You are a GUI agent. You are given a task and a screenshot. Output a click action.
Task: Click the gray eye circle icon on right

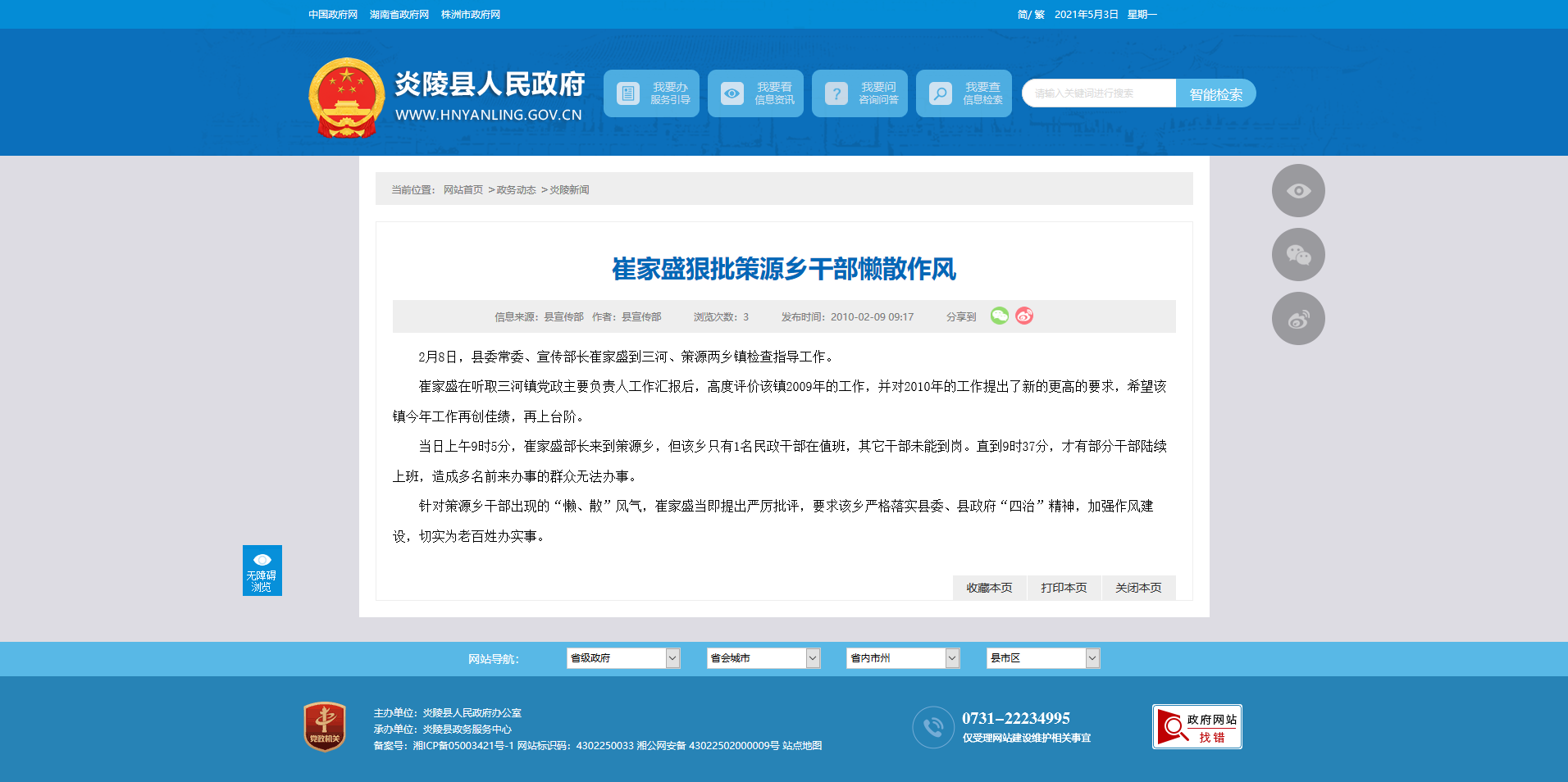tap(1298, 191)
